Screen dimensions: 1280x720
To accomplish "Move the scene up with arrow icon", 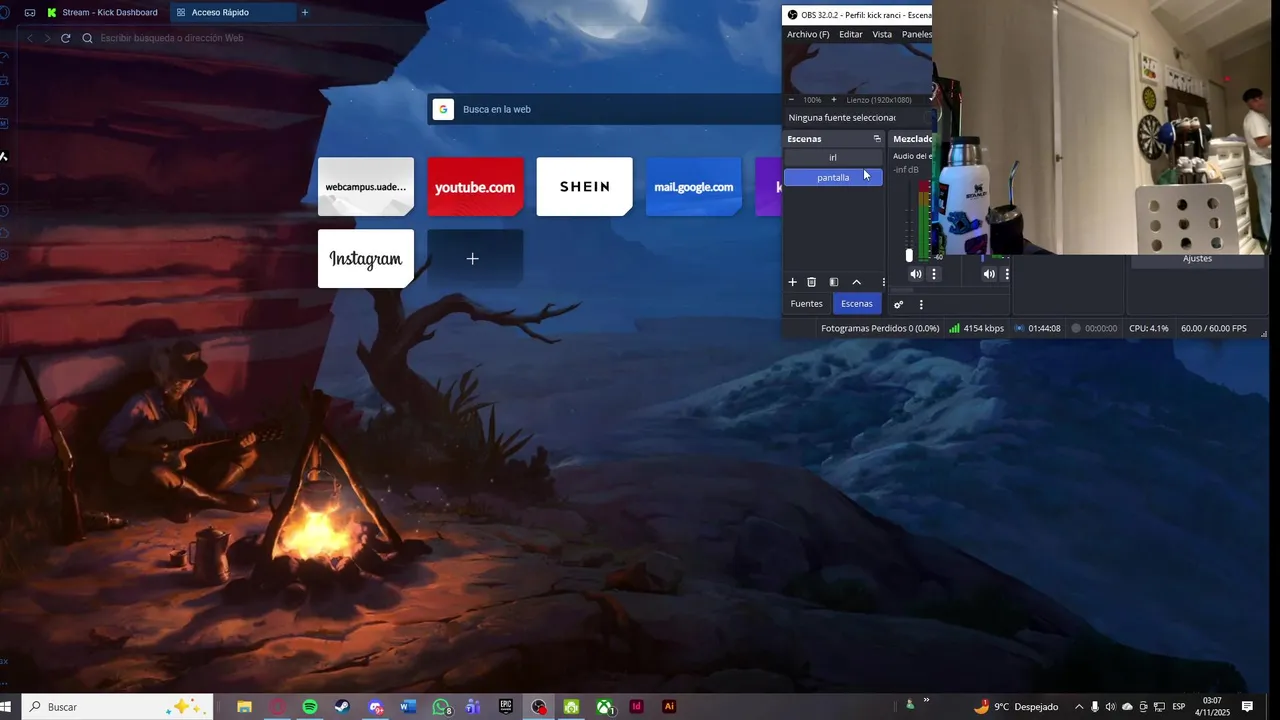I will coord(856,282).
